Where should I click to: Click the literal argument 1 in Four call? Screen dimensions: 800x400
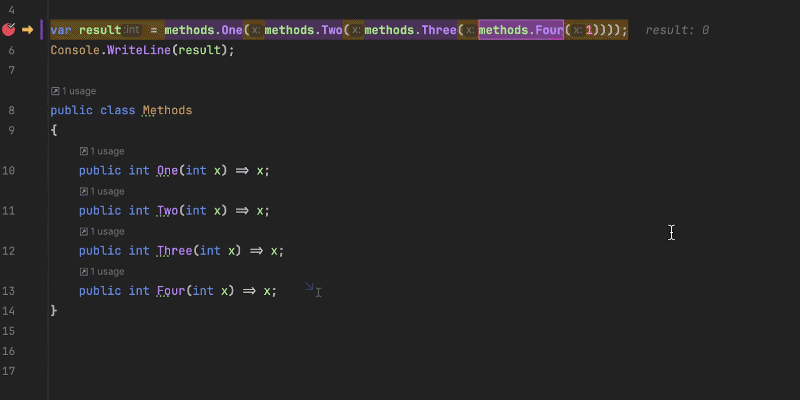tap(589, 31)
